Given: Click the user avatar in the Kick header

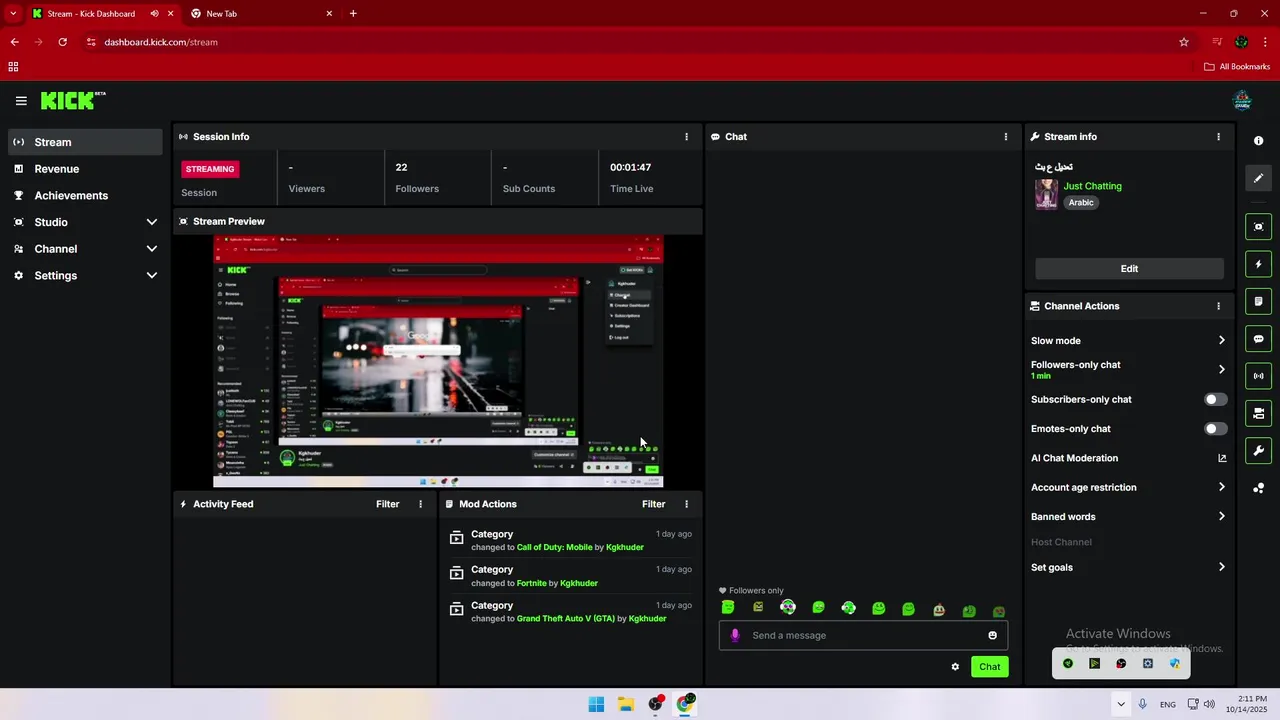Looking at the screenshot, I should (x=1242, y=100).
